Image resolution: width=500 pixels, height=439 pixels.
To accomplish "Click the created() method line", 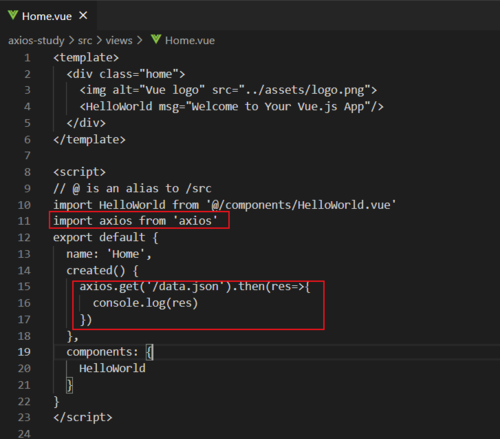I will tap(102, 270).
